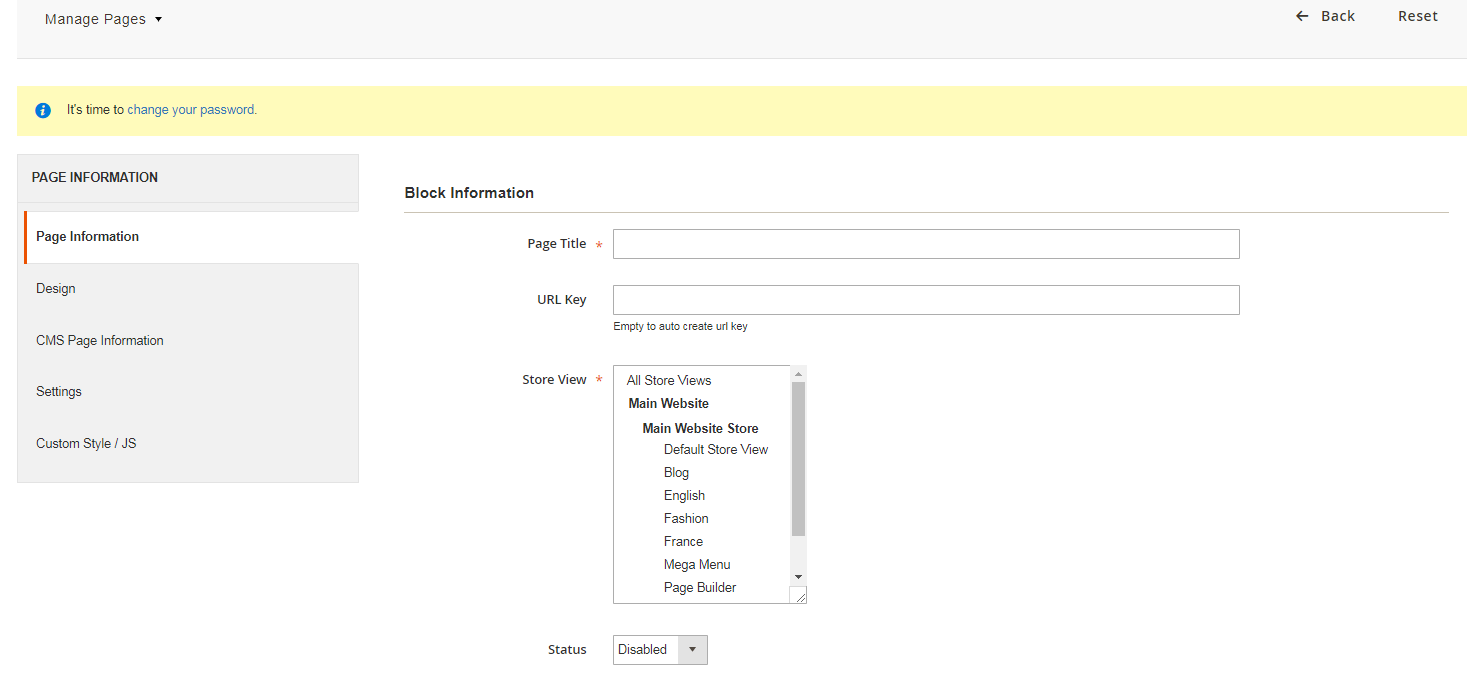
Task: Follow the change your password link
Action: click(192, 110)
